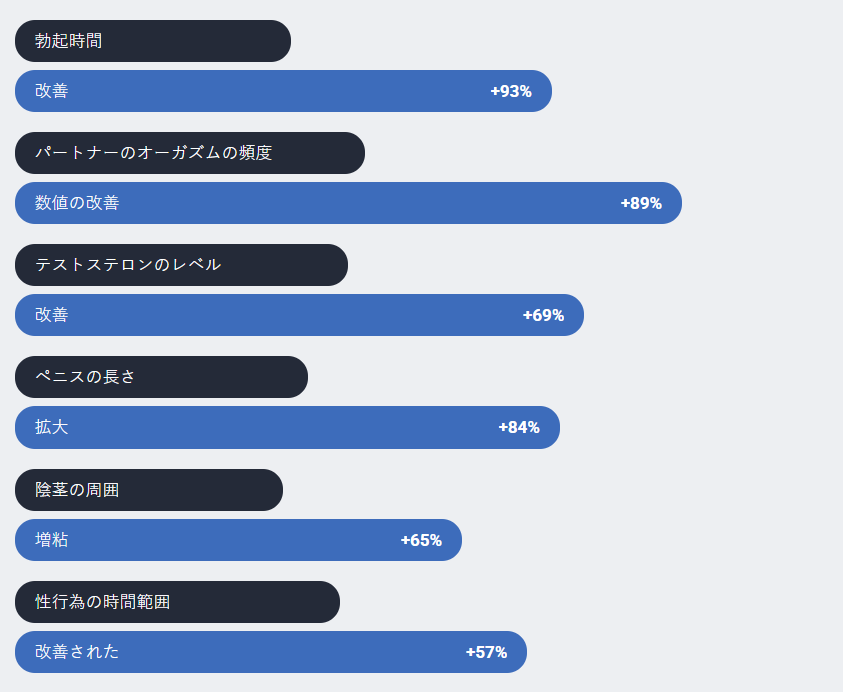Select the 数値の改善 bar text

77,203
